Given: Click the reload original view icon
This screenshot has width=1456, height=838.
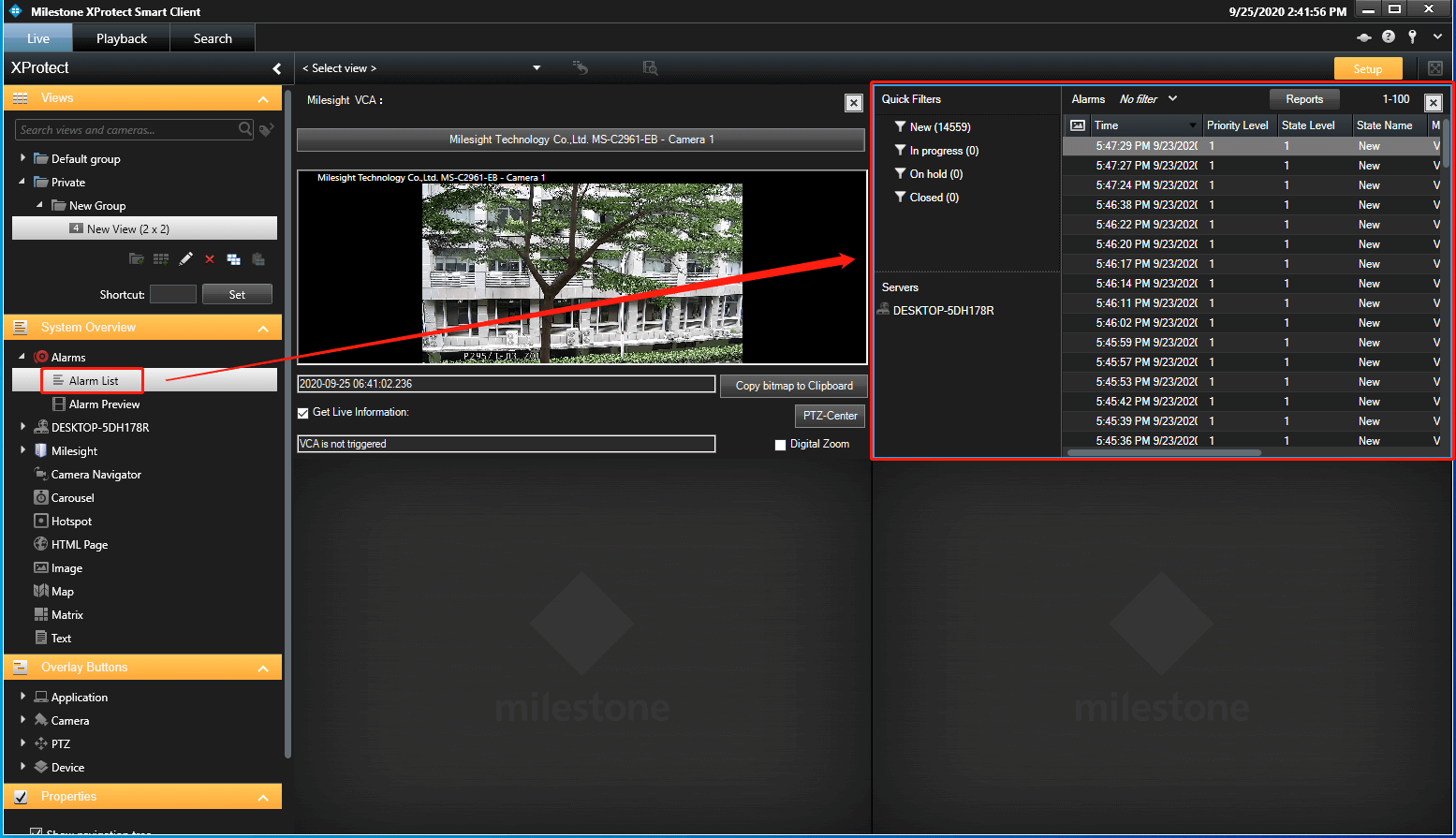Looking at the screenshot, I should (x=581, y=67).
